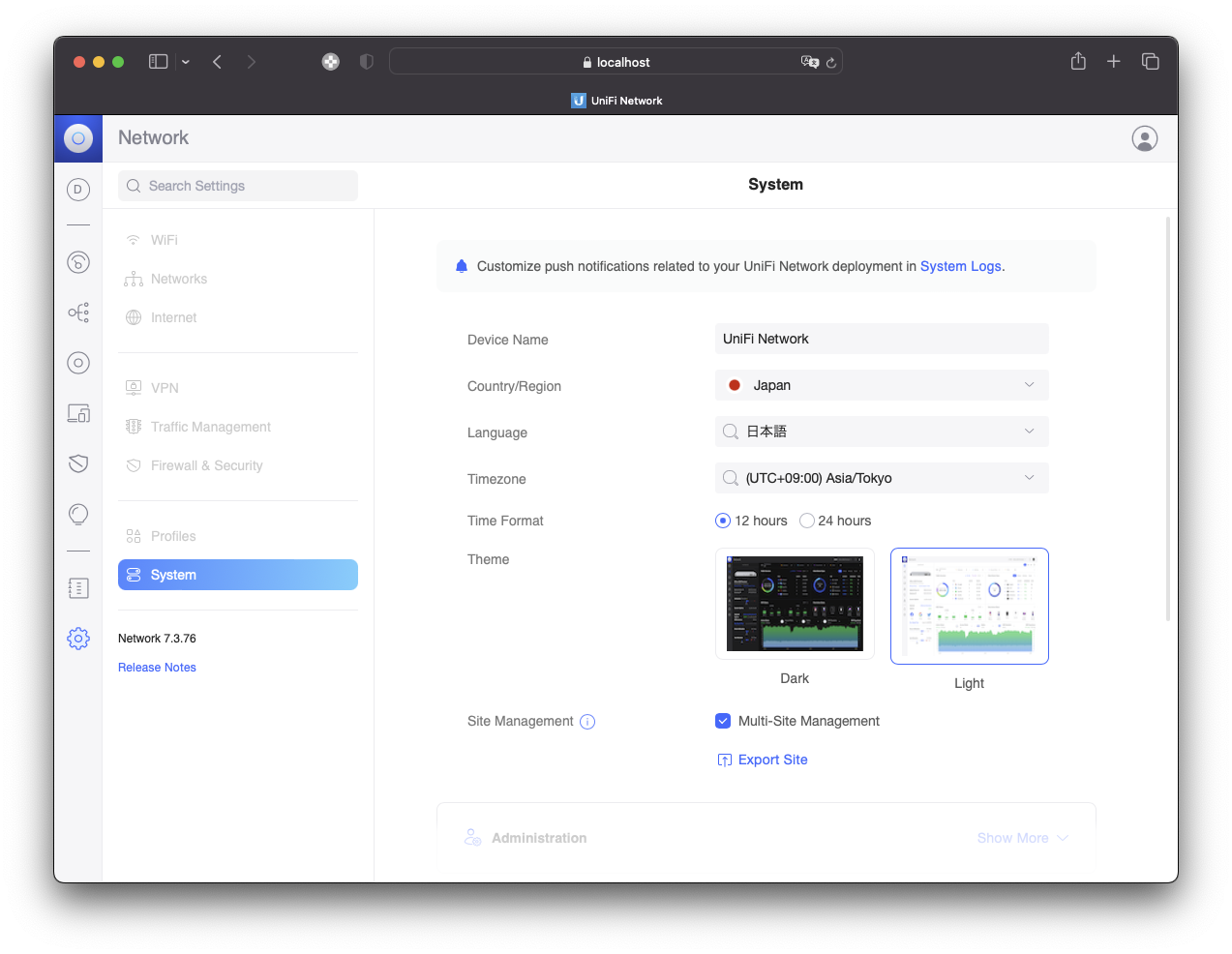
Task: Click the Safari Share icon
Action: pyautogui.click(x=1078, y=61)
